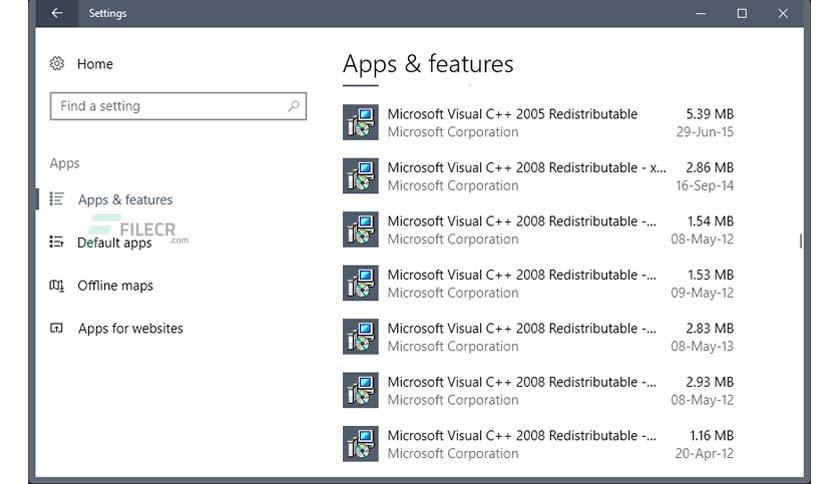Click installer icon of the 2.86 MB entry

[x=360, y=176]
